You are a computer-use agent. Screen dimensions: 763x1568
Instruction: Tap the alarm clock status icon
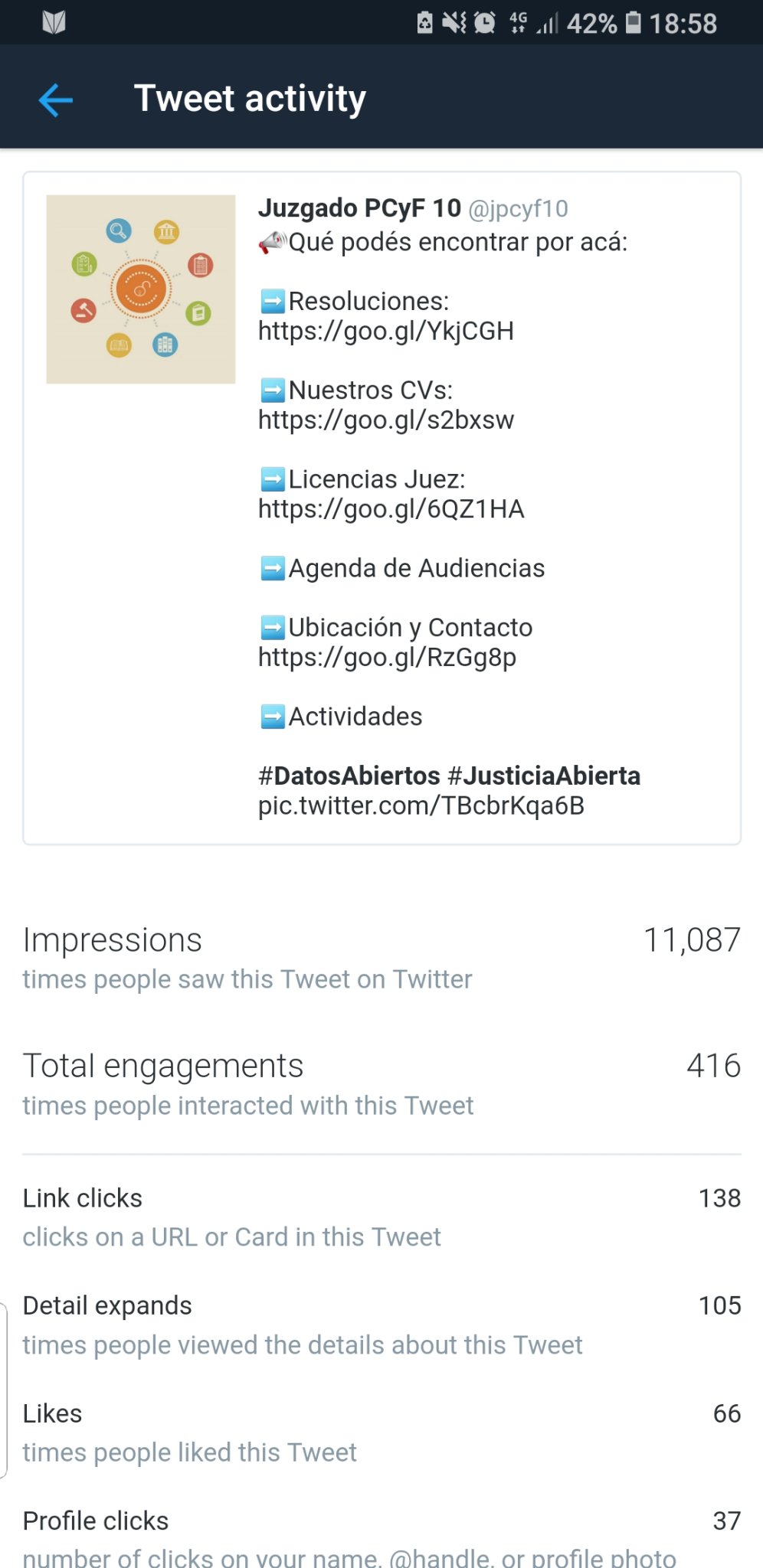485,23
